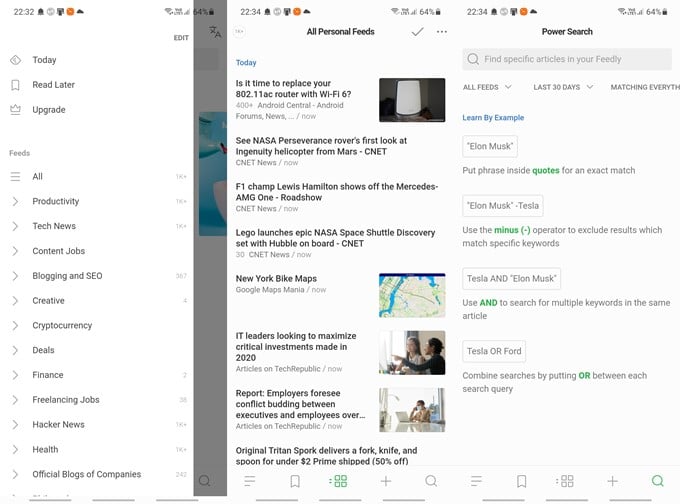Viewport: 680px width, 504px height.
Task: Open the MATCHING EVERYTHING dropdown
Action: coord(645,87)
